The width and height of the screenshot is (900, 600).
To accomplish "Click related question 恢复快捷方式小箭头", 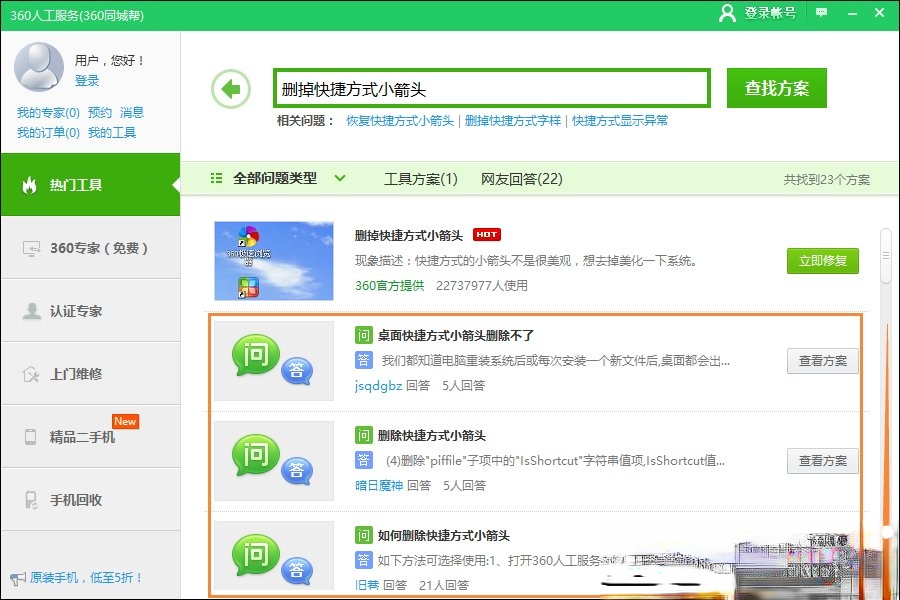I will pyautogui.click(x=400, y=121).
